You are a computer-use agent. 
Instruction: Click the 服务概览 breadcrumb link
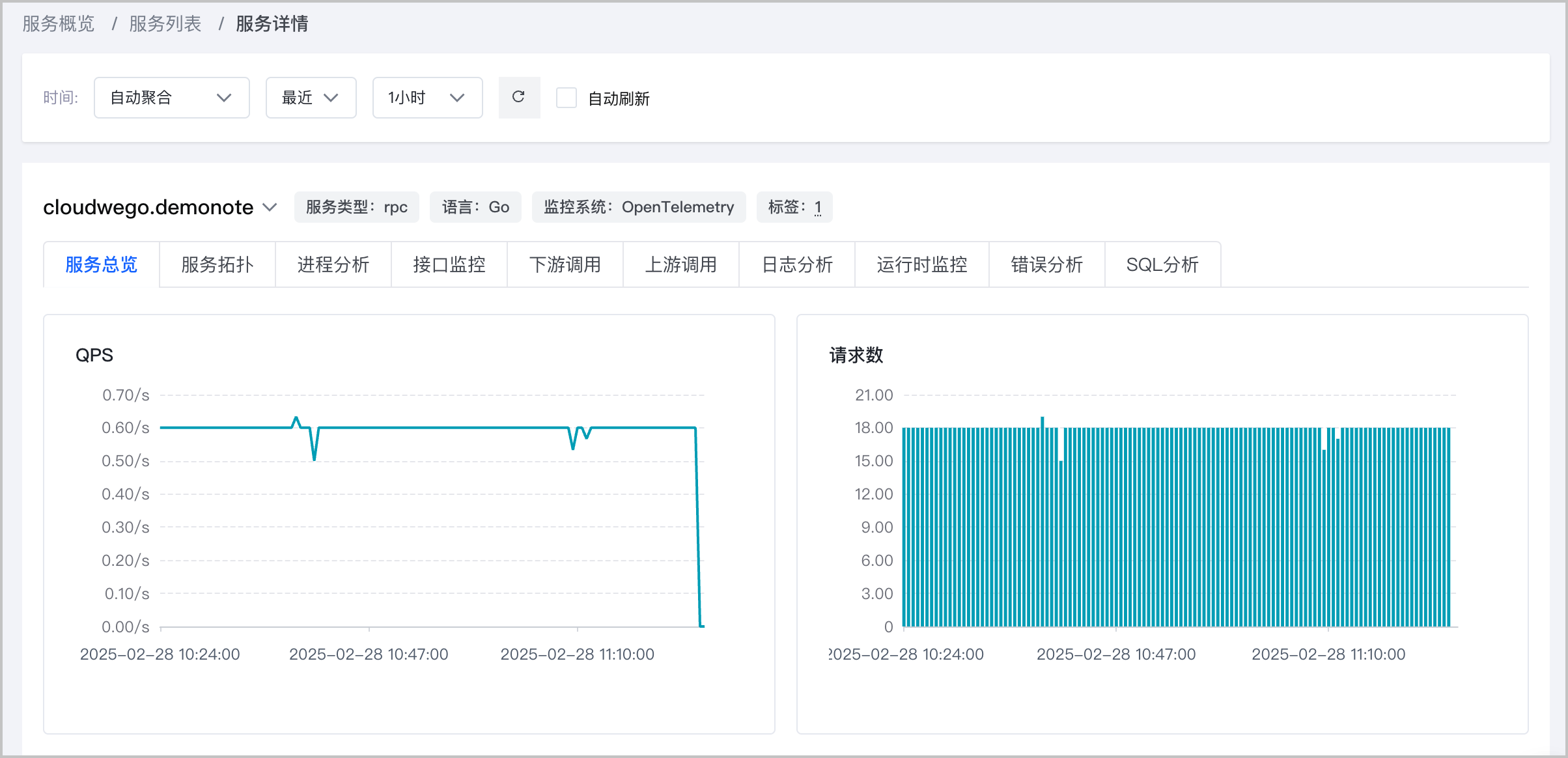pos(59,24)
